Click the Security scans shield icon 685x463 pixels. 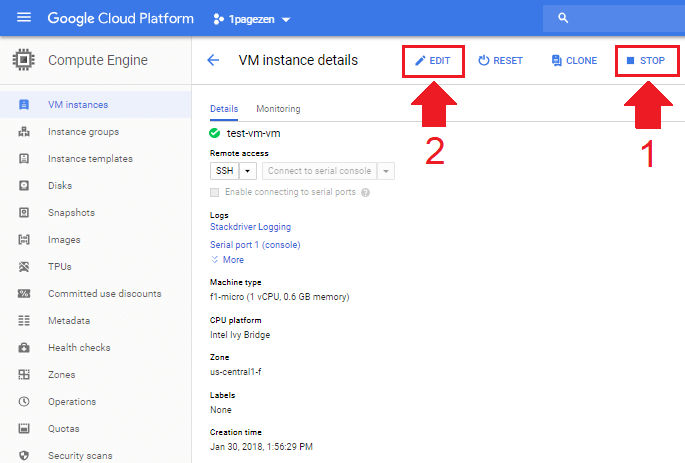[24, 456]
